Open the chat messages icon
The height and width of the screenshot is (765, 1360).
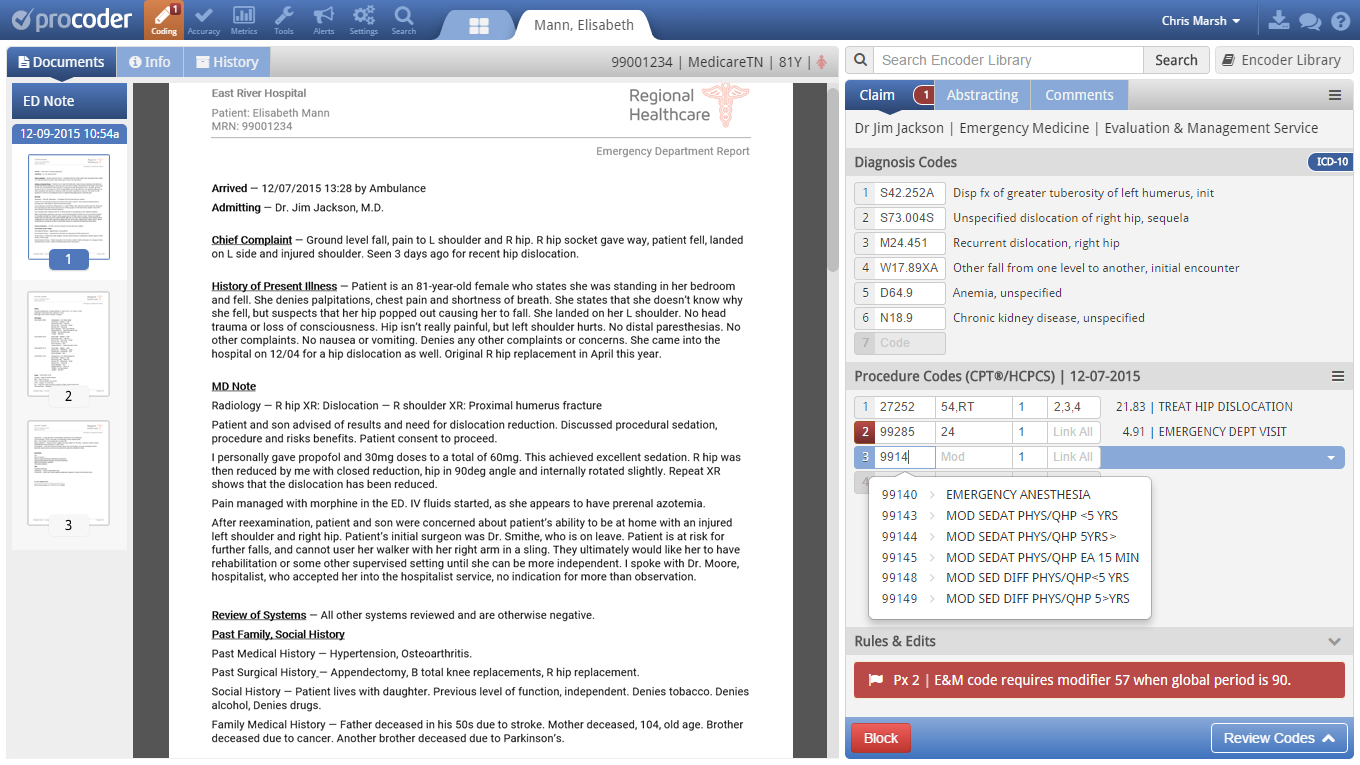(x=1310, y=21)
